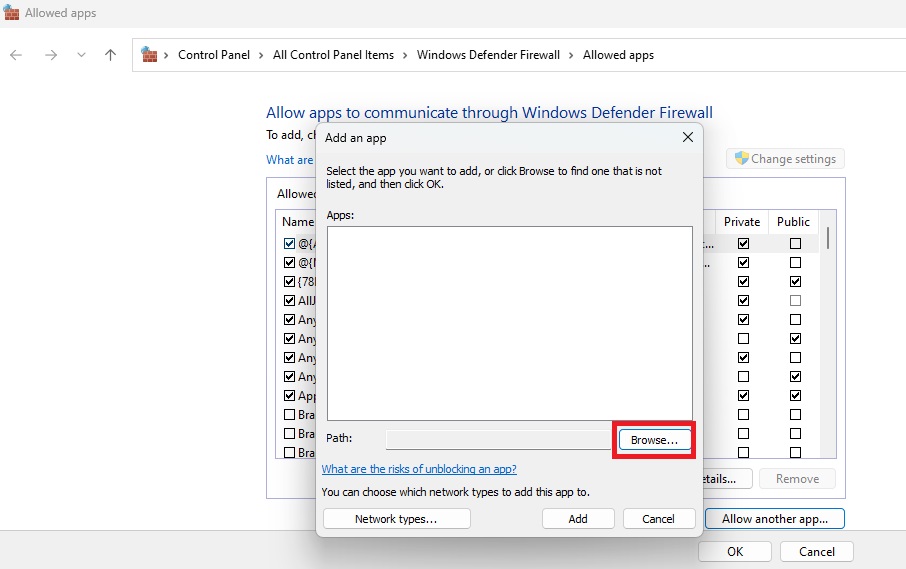The image size is (906, 569).
Task: Expand chevron after All Control Panel Items
Action: pos(404,55)
